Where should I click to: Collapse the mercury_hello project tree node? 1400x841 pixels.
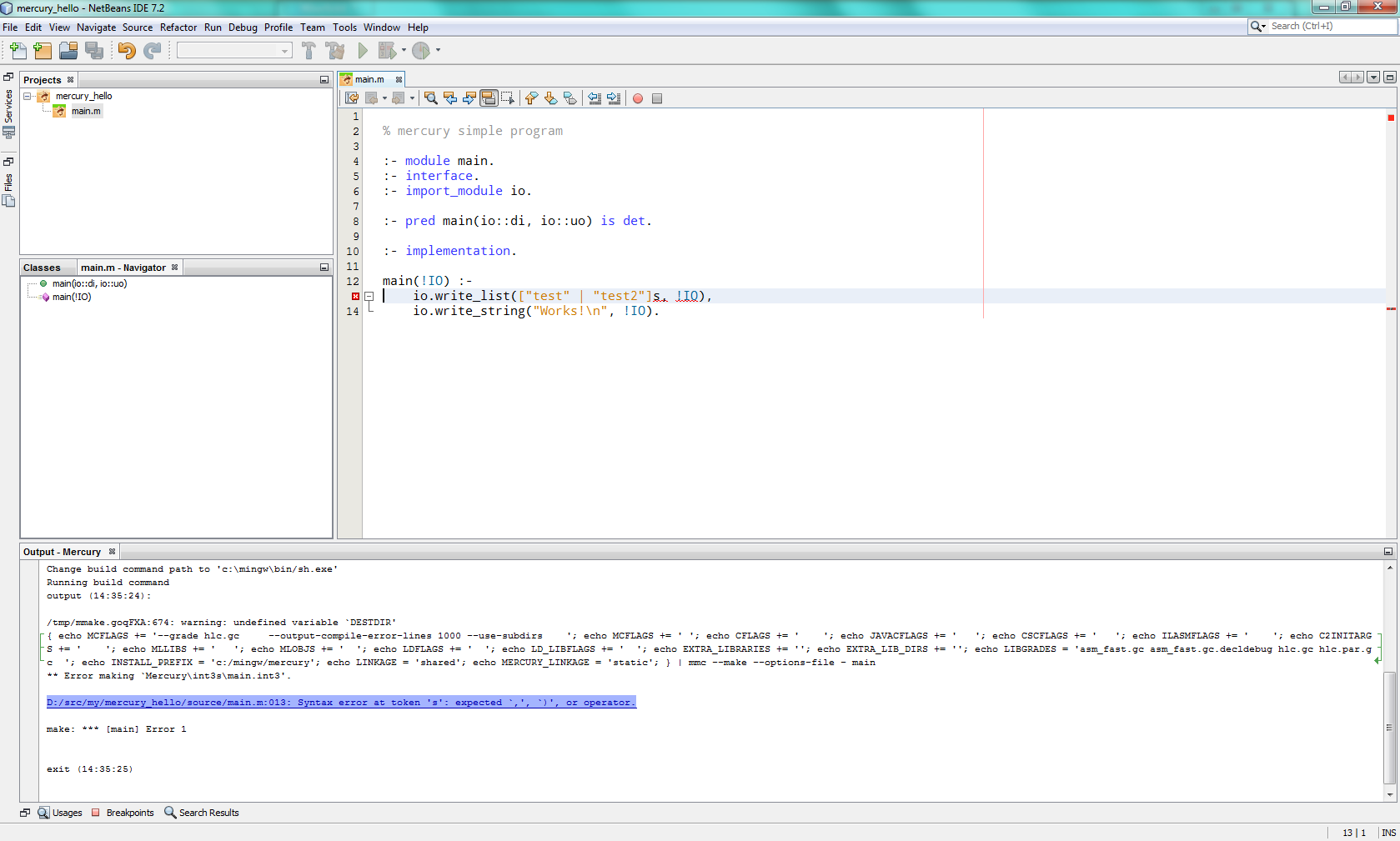pos(28,96)
